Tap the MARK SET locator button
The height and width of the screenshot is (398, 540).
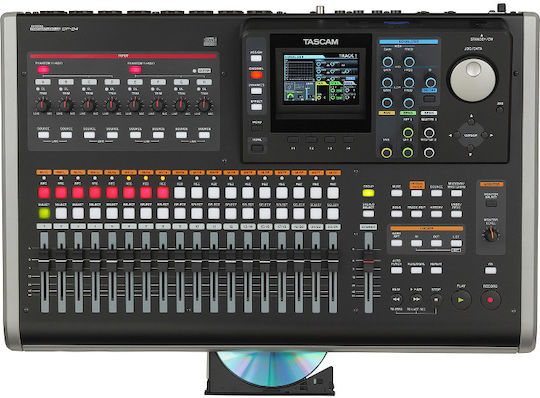[396, 243]
